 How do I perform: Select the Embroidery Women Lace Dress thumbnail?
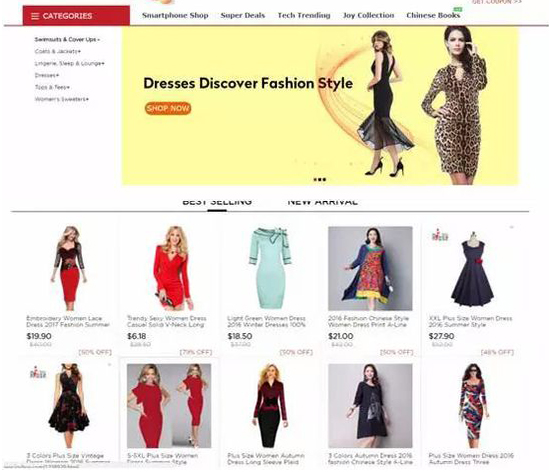click(69, 268)
